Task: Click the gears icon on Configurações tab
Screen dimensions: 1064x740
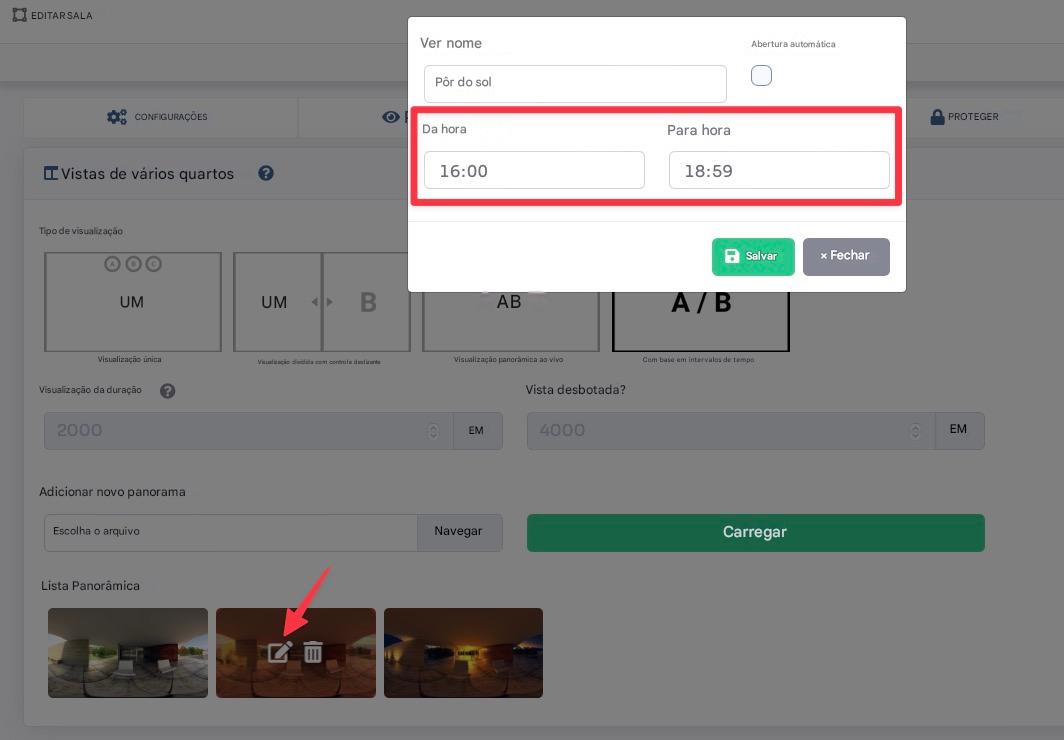Action: (x=117, y=117)
